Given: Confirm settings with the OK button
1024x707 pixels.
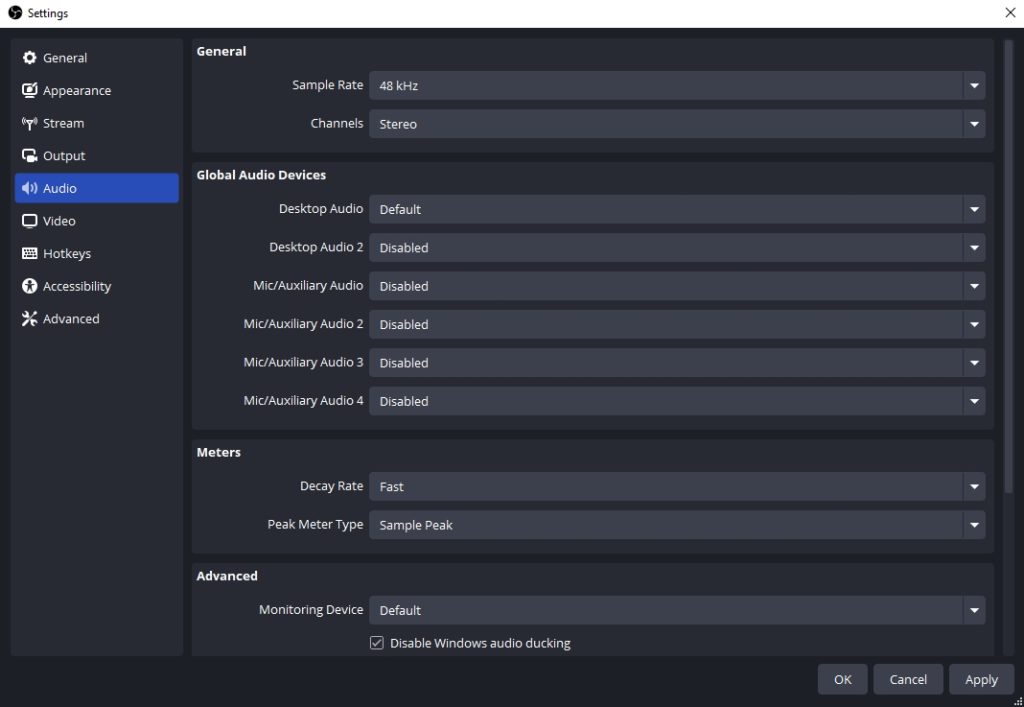Looking at the screenshot, I should point(842,679).
